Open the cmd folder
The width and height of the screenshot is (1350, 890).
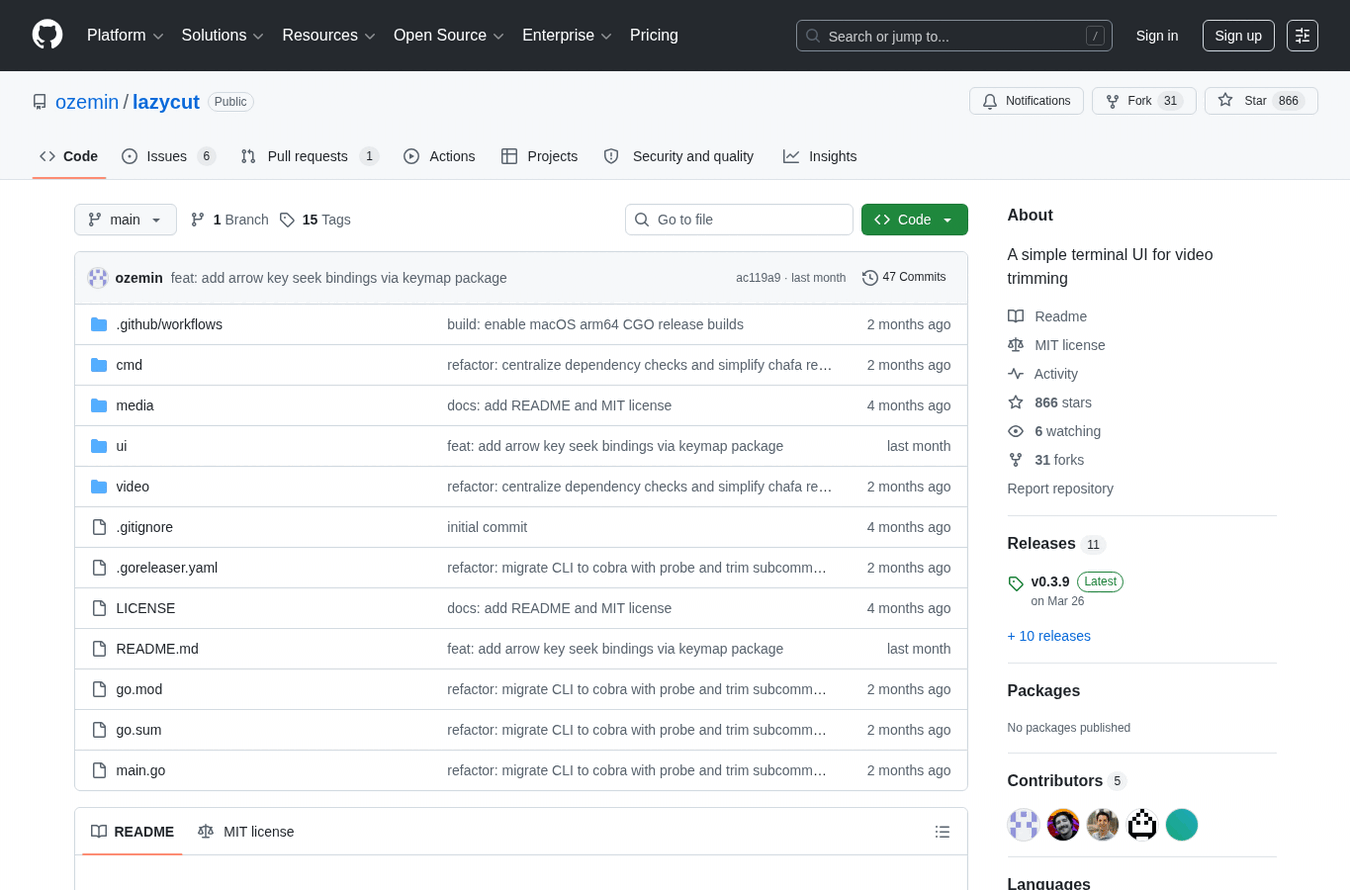tap(129, 365)
